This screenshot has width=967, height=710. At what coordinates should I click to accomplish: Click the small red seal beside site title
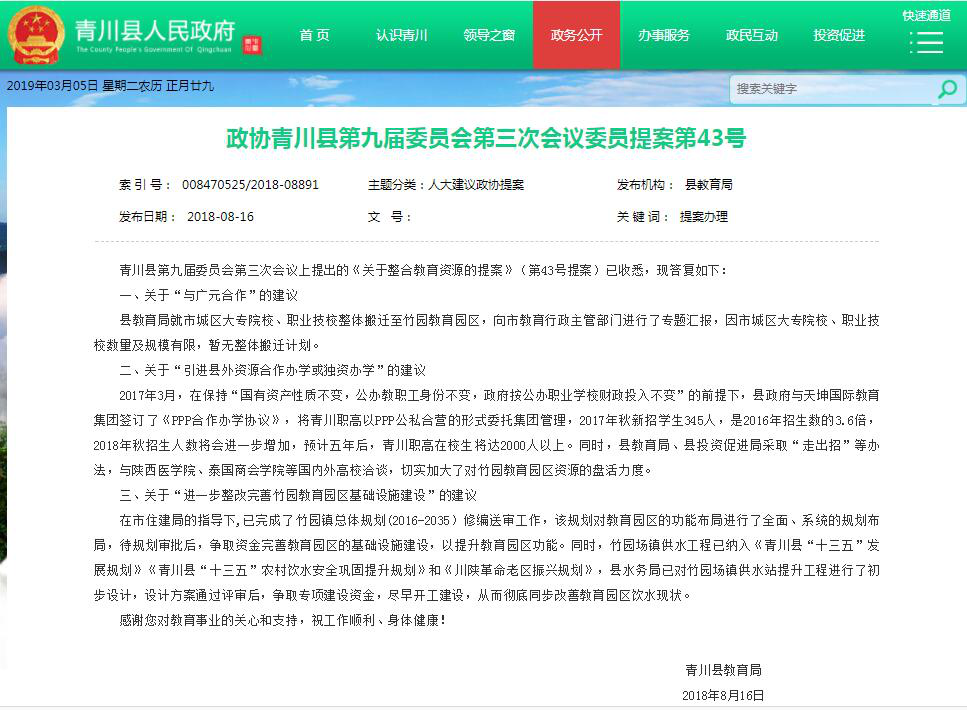(x=251, y=44)
